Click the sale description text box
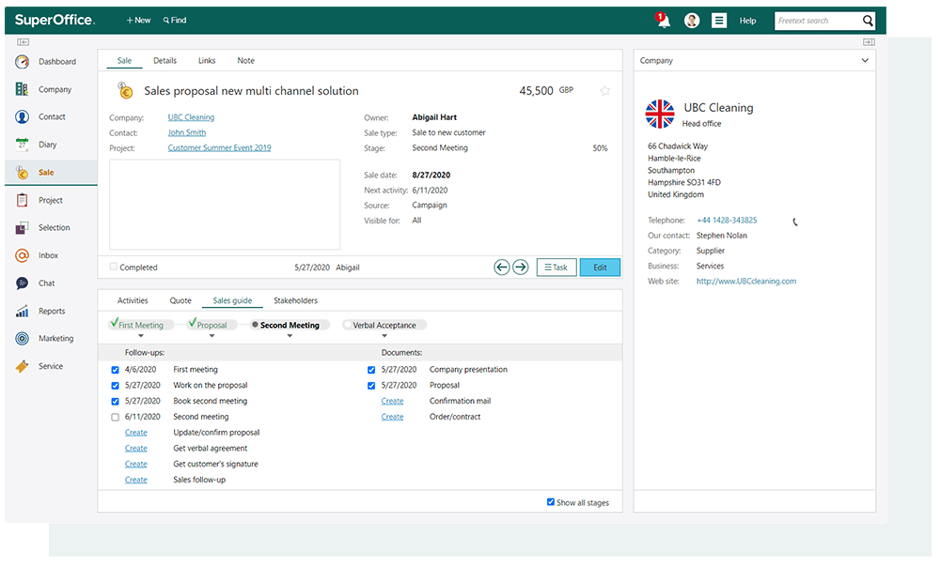The height and width of the screenshot is (566, 940). click(225, 204)
